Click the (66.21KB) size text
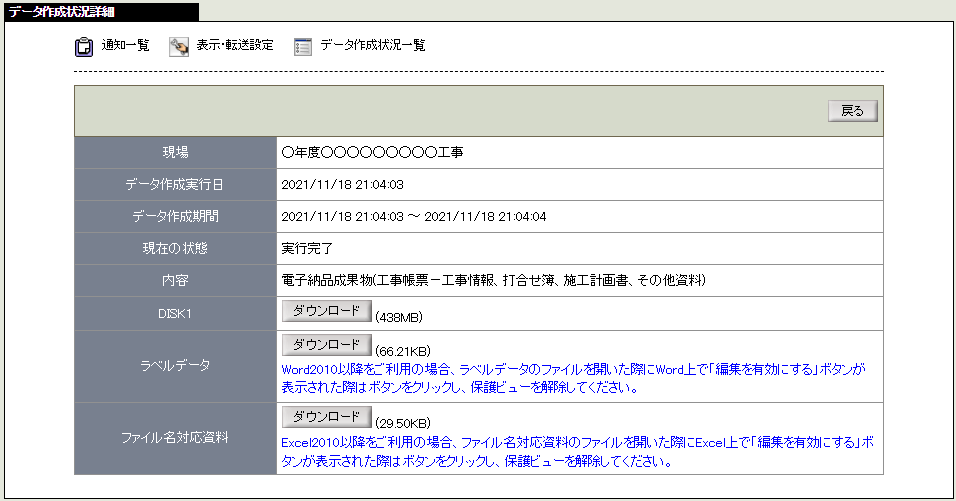This screenshot has height=501, width=956. 403,352
